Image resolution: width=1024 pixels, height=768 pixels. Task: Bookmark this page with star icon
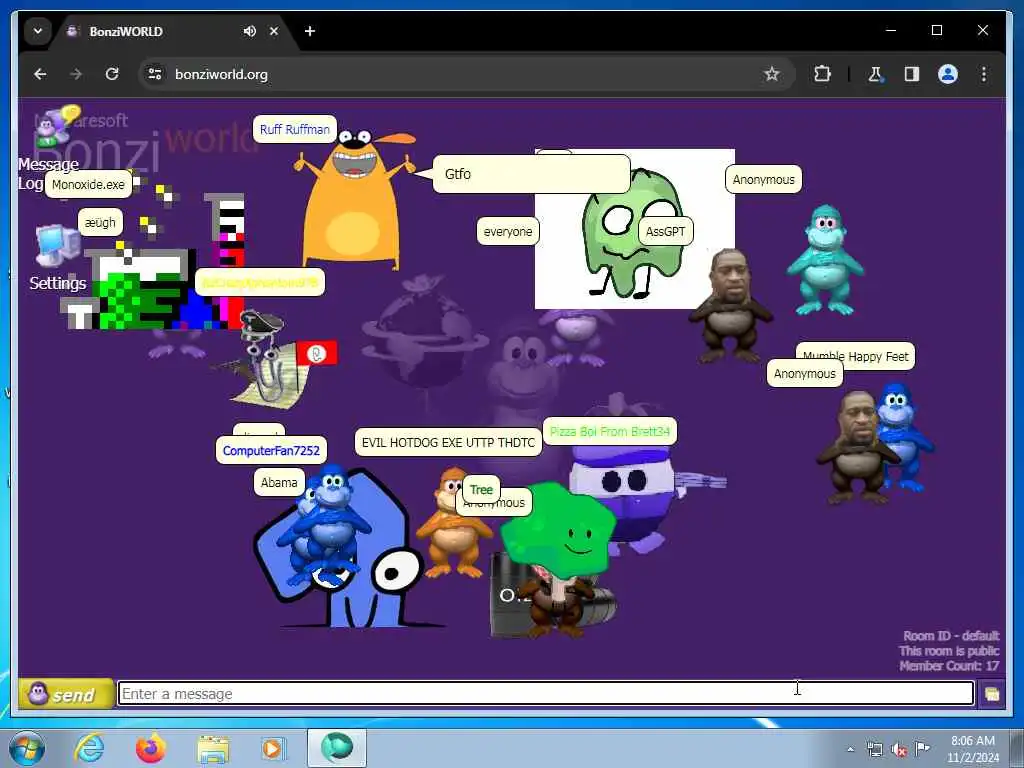[x=772, y=74]
